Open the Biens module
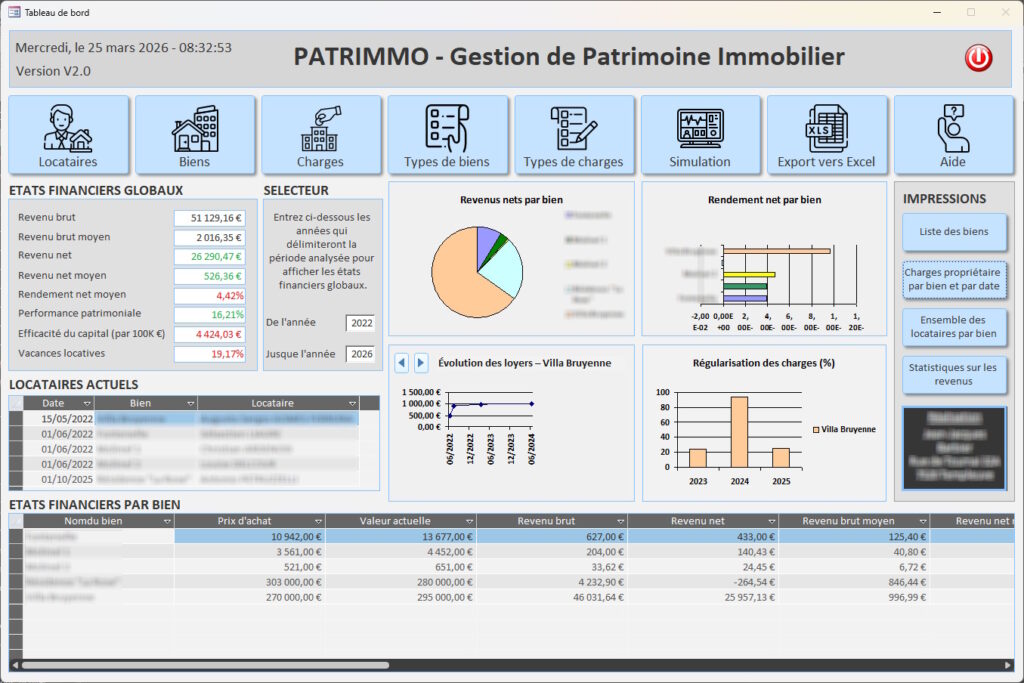This screenshot has height=683, width=1024. point(195,135)
